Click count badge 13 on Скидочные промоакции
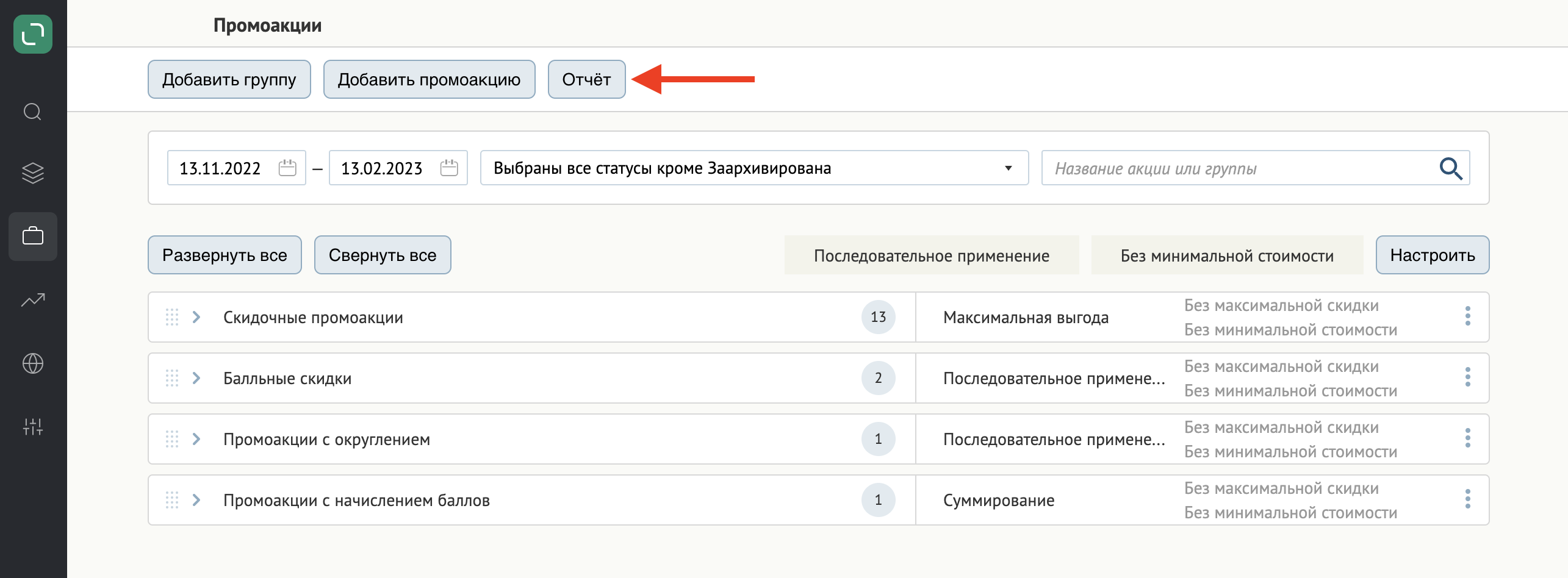 pyautogui.click(x=878, y=317)
